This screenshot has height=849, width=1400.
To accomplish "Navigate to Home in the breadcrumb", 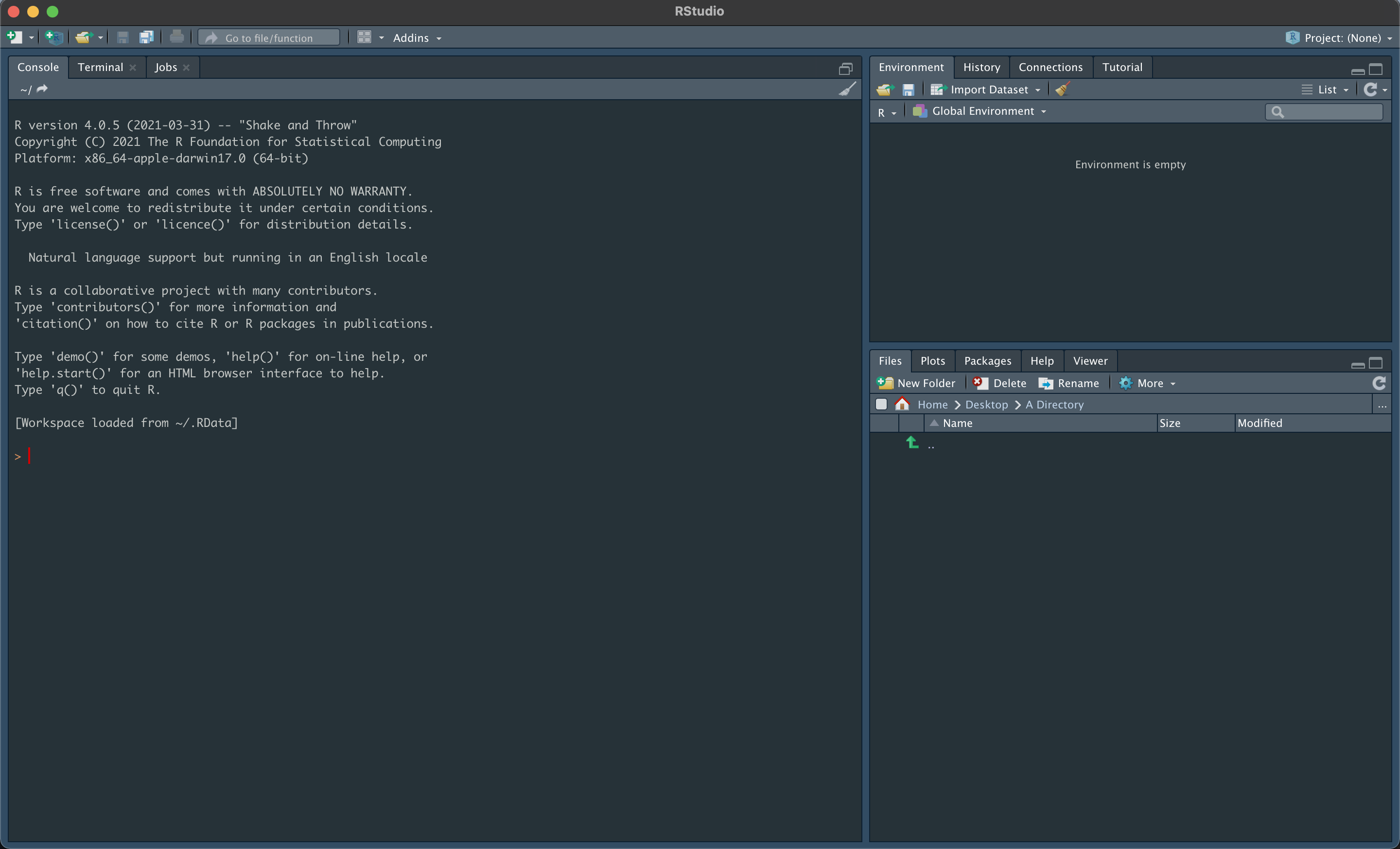I will tap(932, 405).
